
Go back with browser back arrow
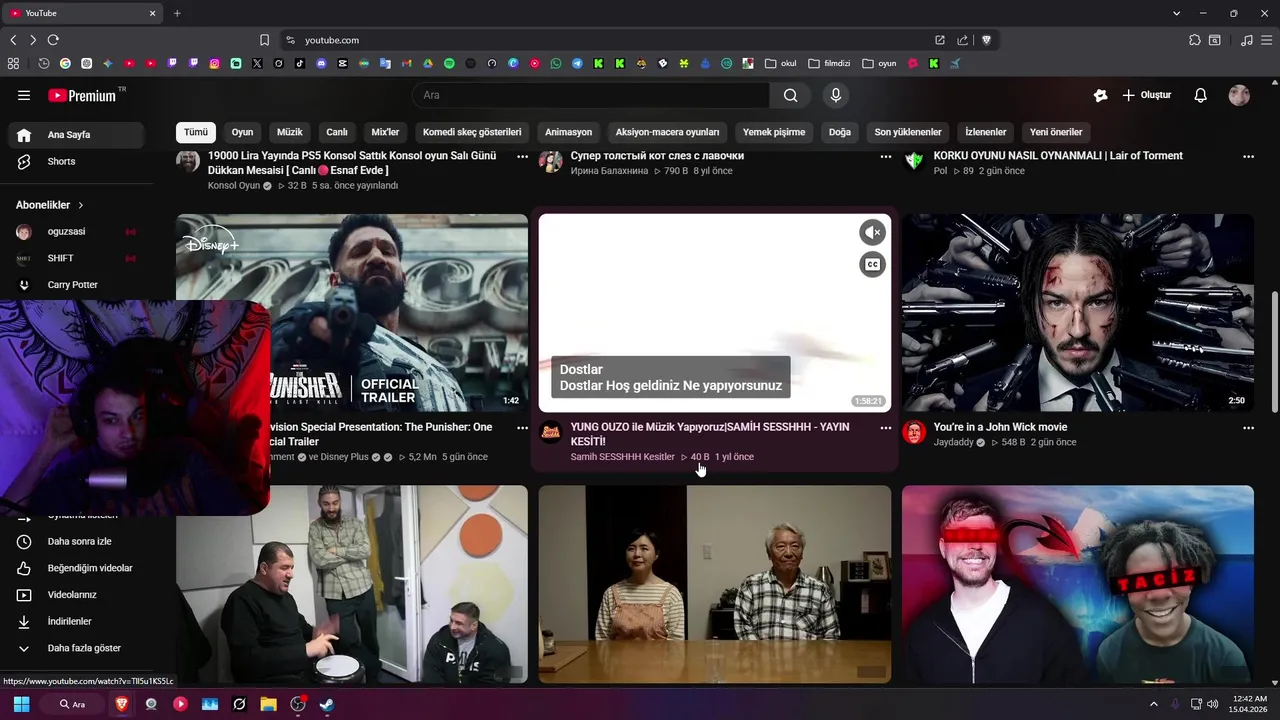tap(13, 40)
